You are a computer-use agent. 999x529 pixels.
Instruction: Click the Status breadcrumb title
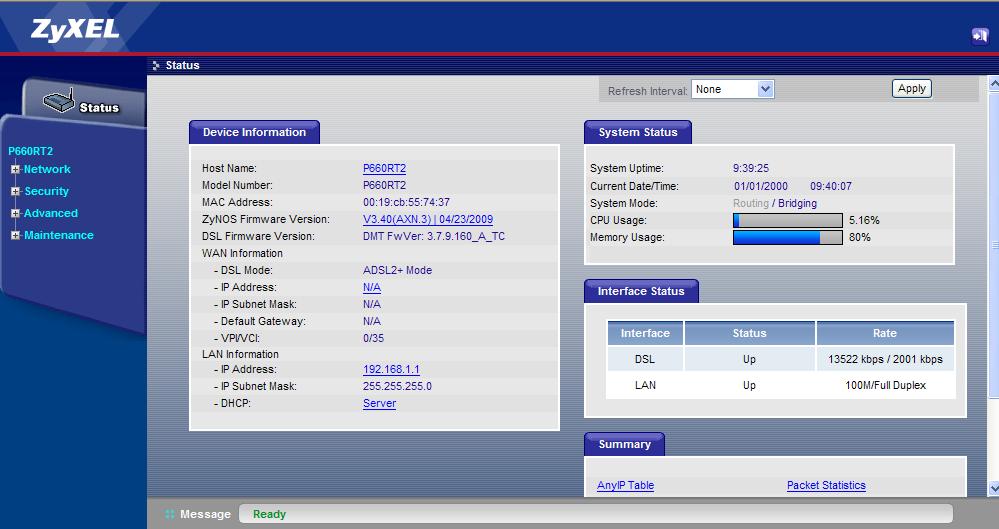click(x=182, y=65)
